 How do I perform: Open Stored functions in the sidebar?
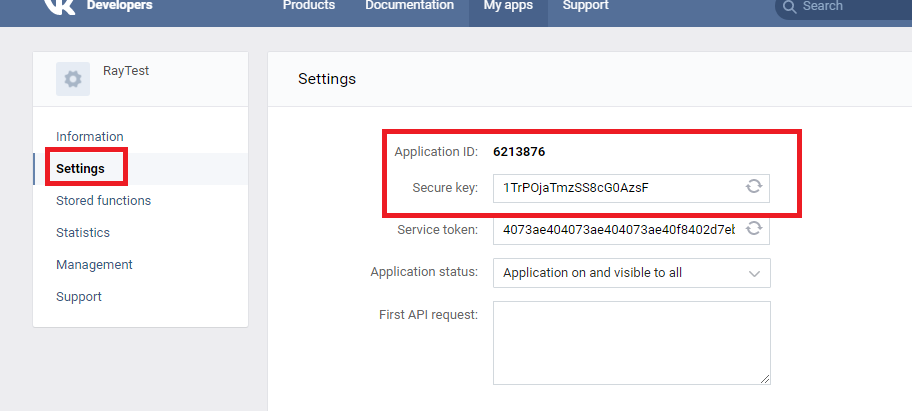coord(104,201)
